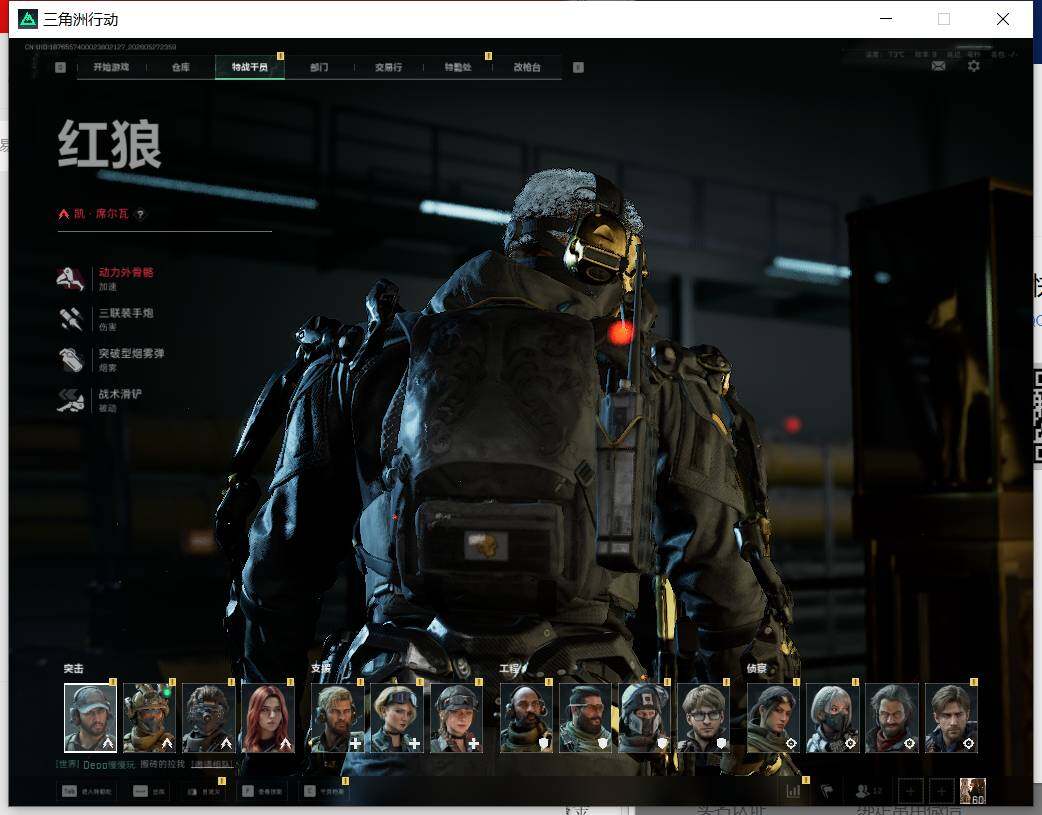Screen dimensions: 1042x815
Task: Go to the 交易行 tab
Action: click(388, 67)
